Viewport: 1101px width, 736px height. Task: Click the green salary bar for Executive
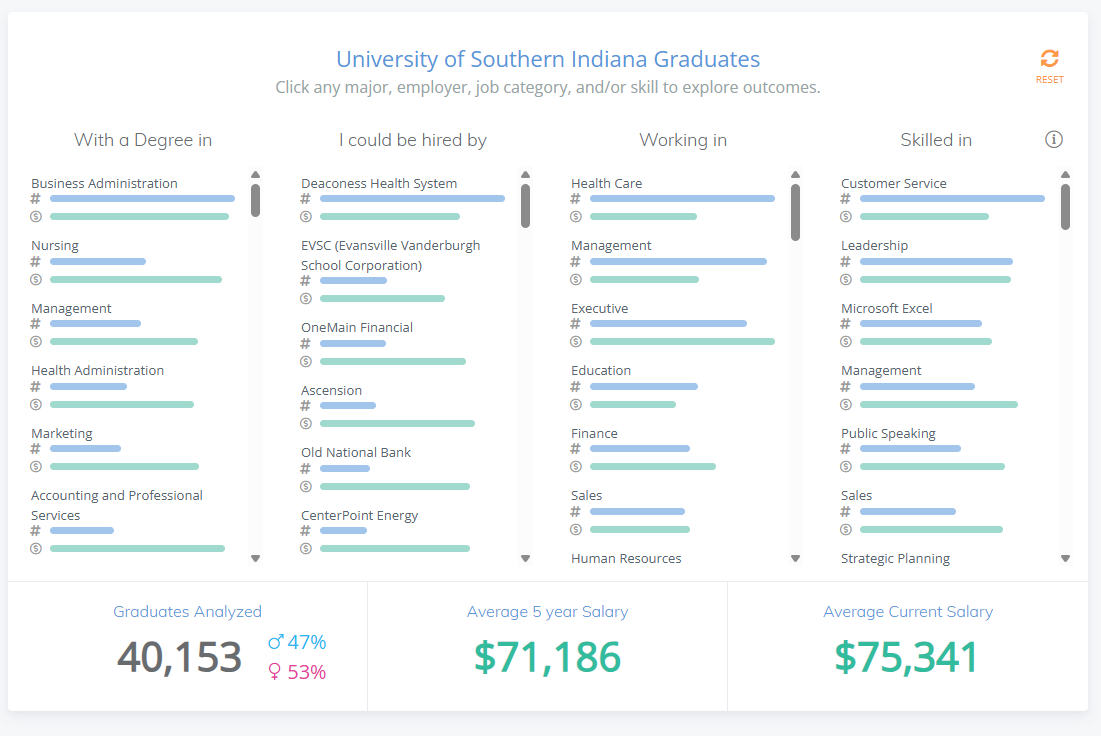coord(682,342)
